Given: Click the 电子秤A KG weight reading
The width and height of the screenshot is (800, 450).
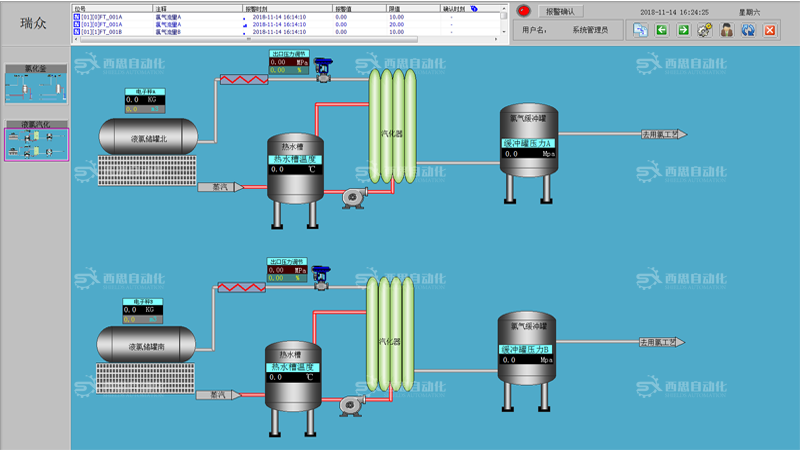Looking at the screenshot, I should [145, 100].
